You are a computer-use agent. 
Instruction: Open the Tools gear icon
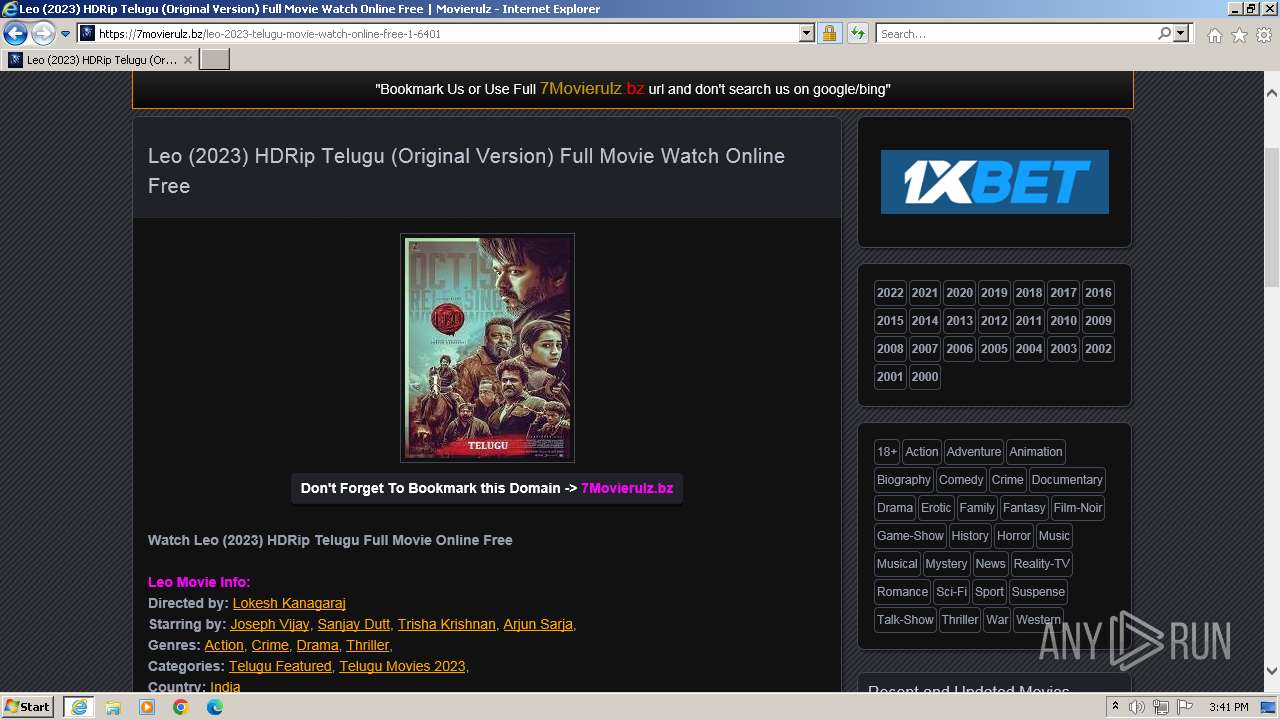[1264, 35]
